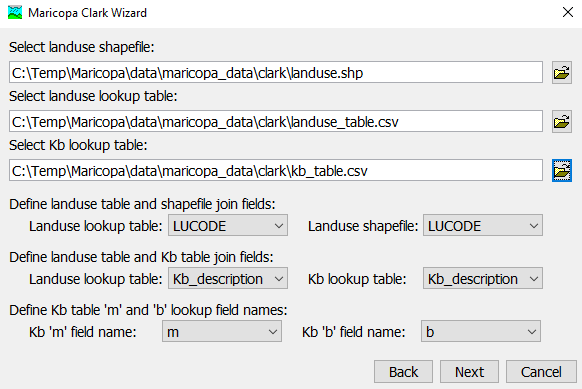The width and height of the screenshot is (582, 389).
Task: Close the Maricopa Clark Wizard window
Action: click(x=568, y=12)
